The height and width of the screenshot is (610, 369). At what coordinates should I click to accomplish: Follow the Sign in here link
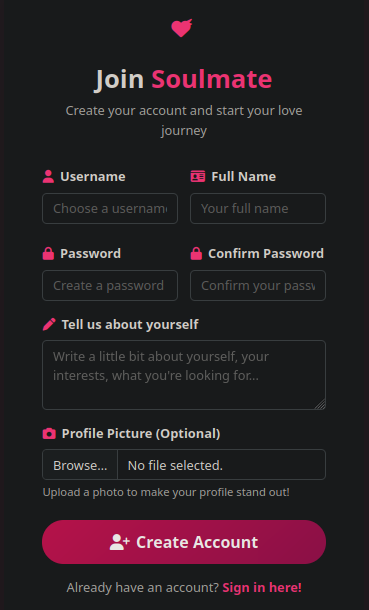point(262,587)
